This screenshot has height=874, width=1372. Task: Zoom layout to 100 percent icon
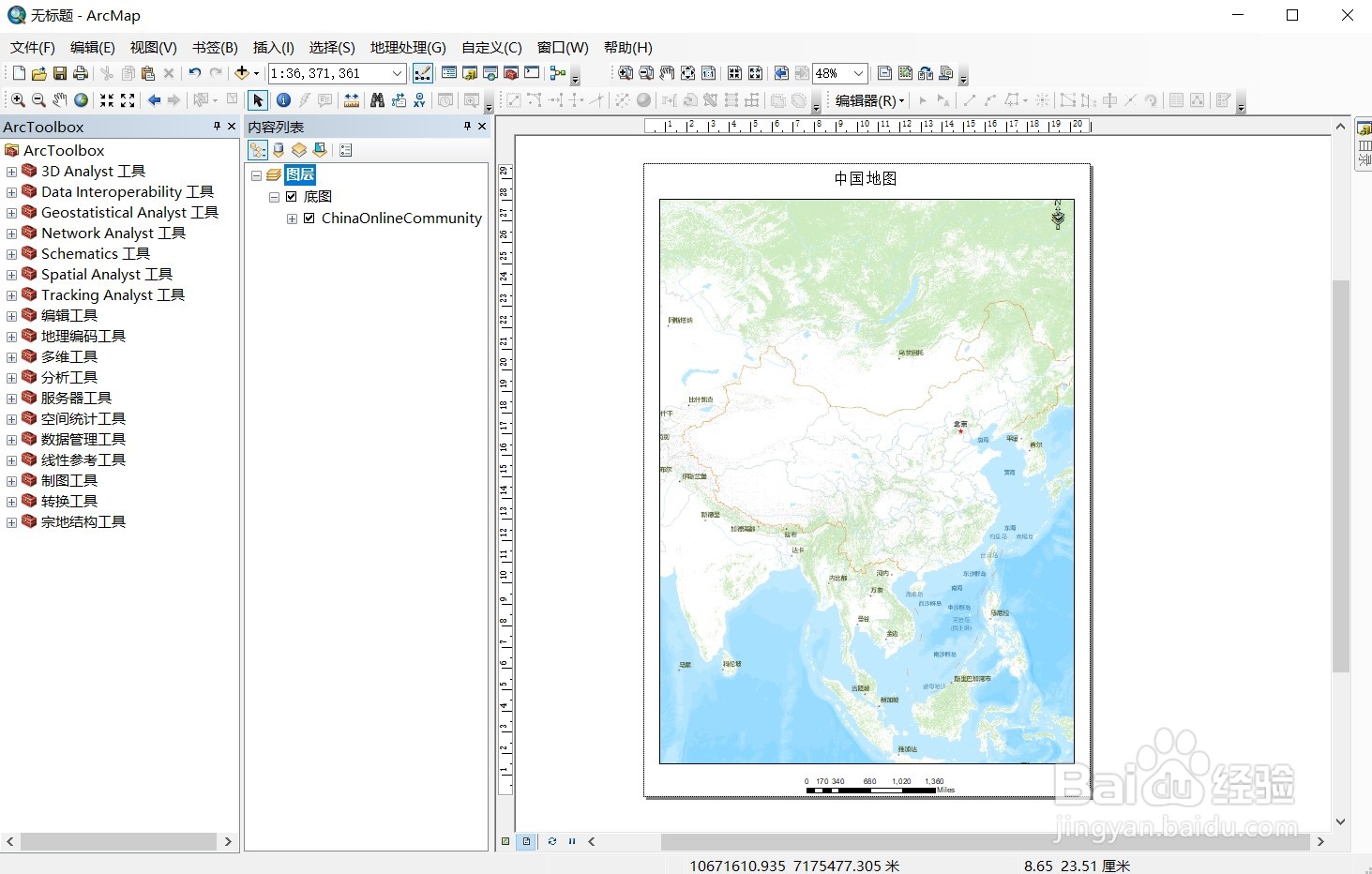708,73
